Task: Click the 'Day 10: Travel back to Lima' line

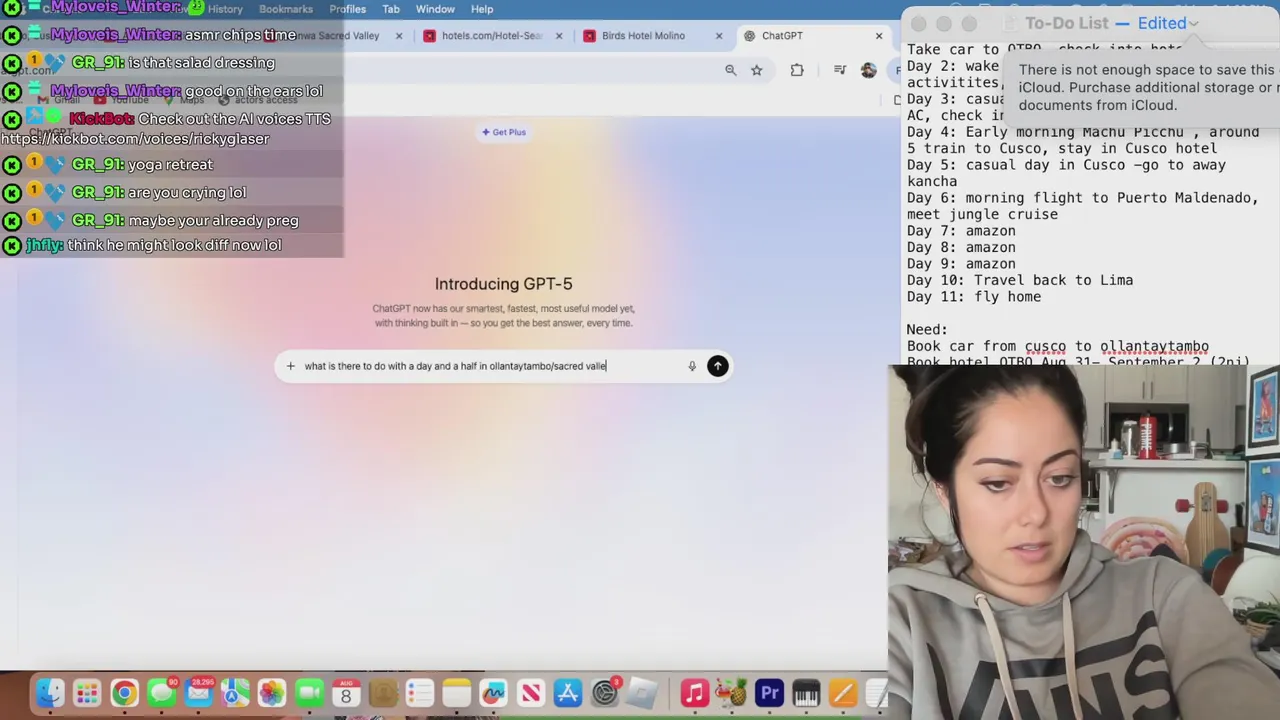Action: click(1019, 280)
